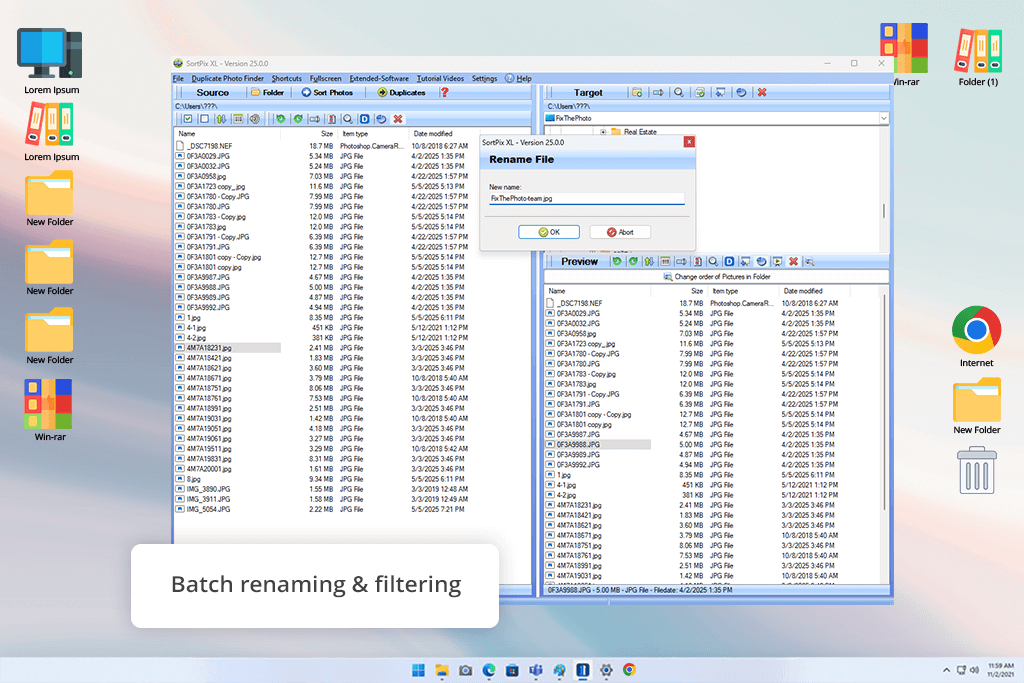Open the Duplicate Photo Finder menu

click(228, 78)
